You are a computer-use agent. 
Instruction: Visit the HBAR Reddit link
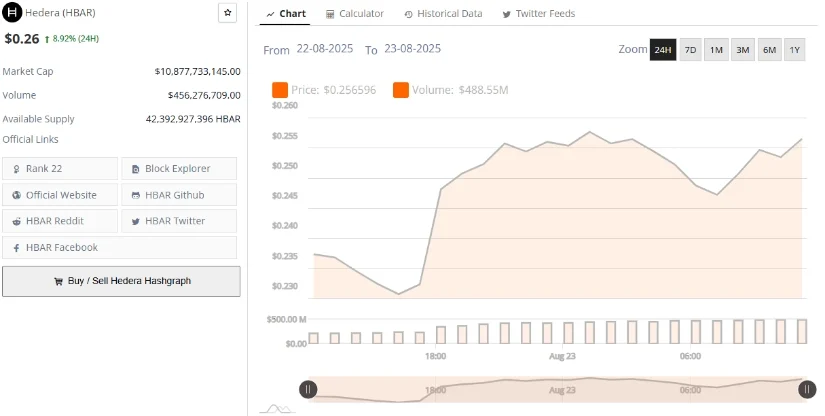click(60, 221)
